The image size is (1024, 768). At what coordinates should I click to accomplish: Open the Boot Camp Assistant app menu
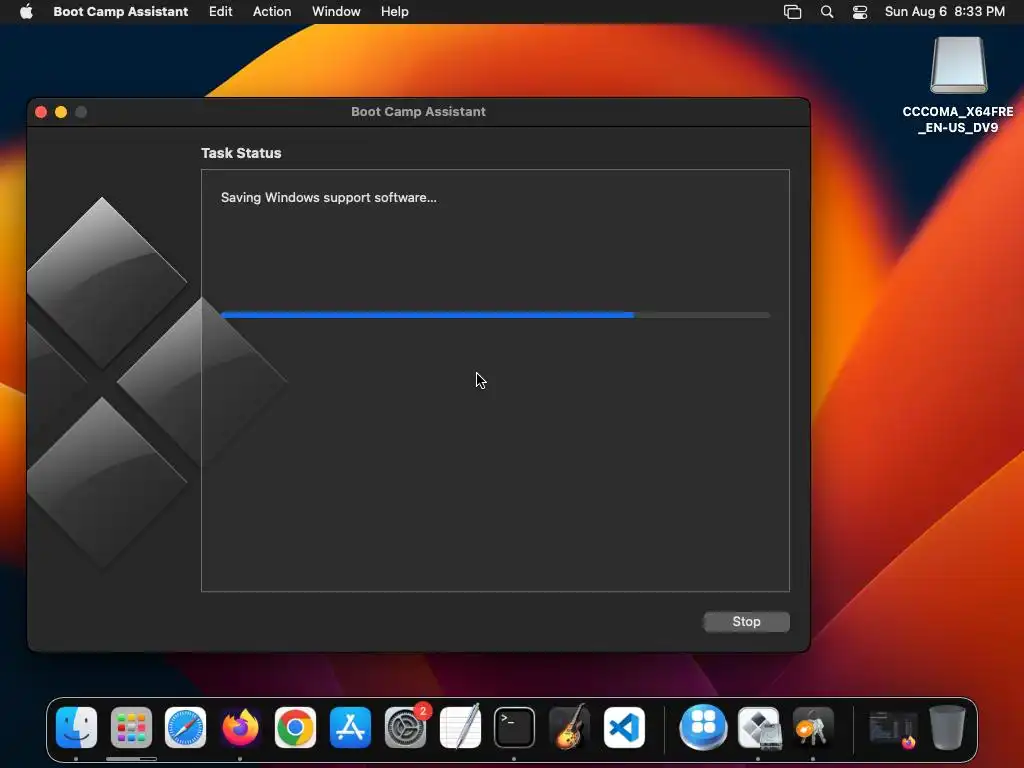120,12
